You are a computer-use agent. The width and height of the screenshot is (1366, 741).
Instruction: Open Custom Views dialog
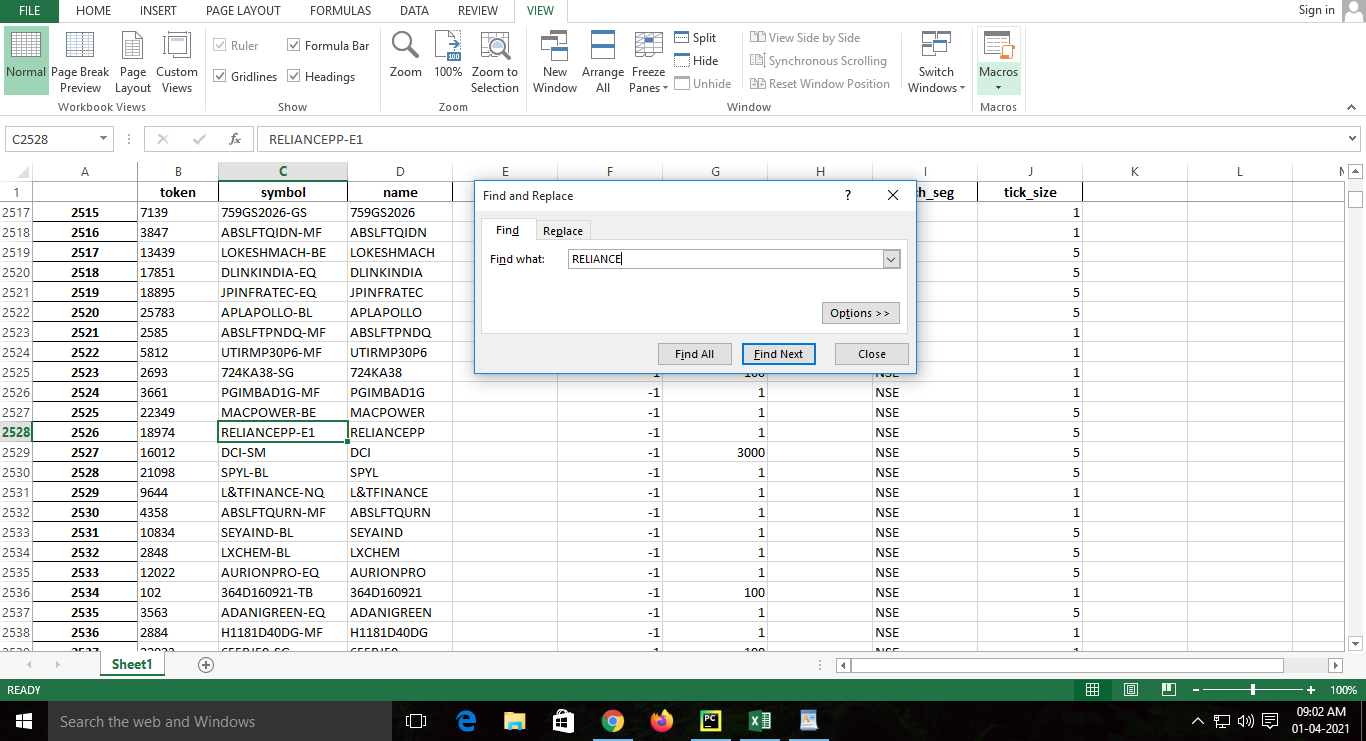point(177,60)
